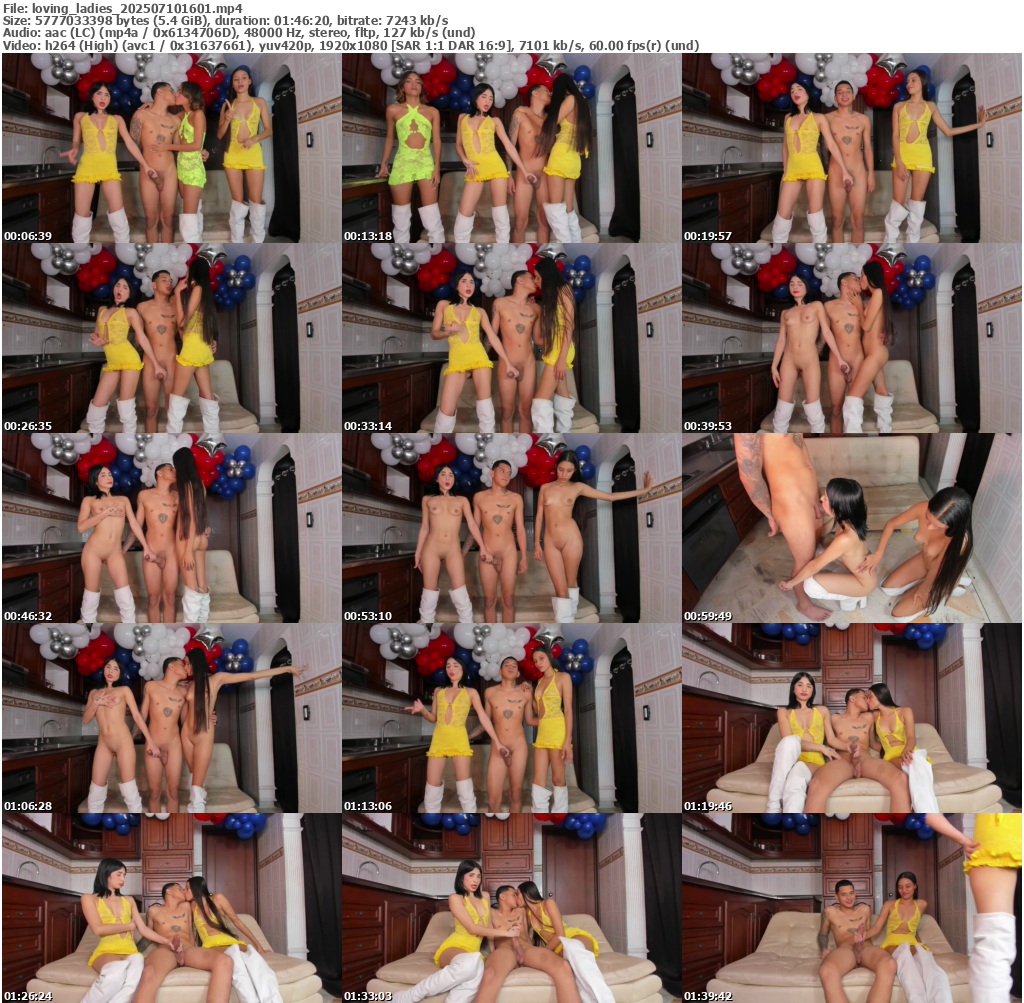Click the frame marked 01:13:06
1024x1003 pixels.
tap(511, 718)
